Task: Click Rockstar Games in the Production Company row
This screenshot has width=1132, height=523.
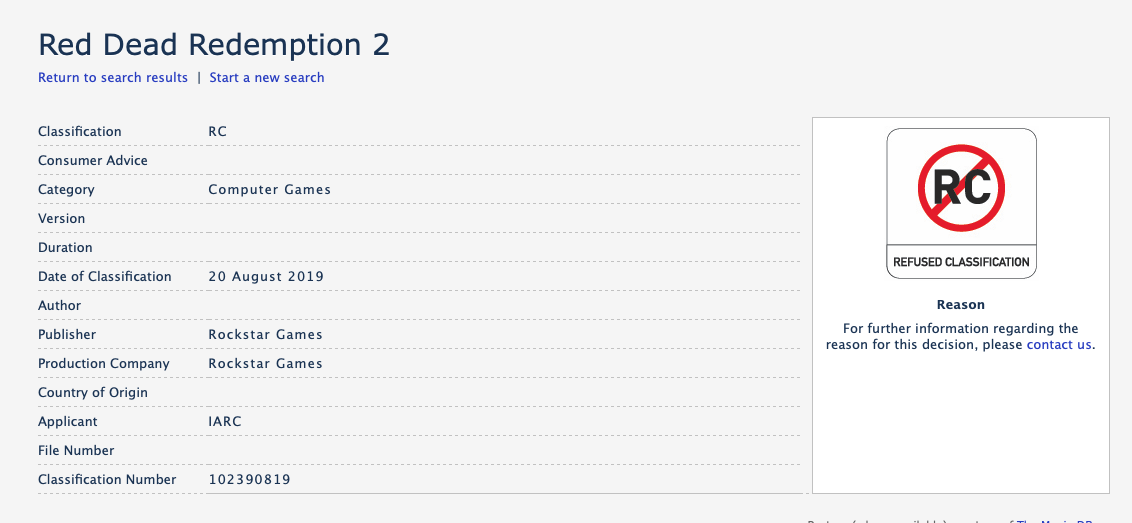Action: point(266,363)
